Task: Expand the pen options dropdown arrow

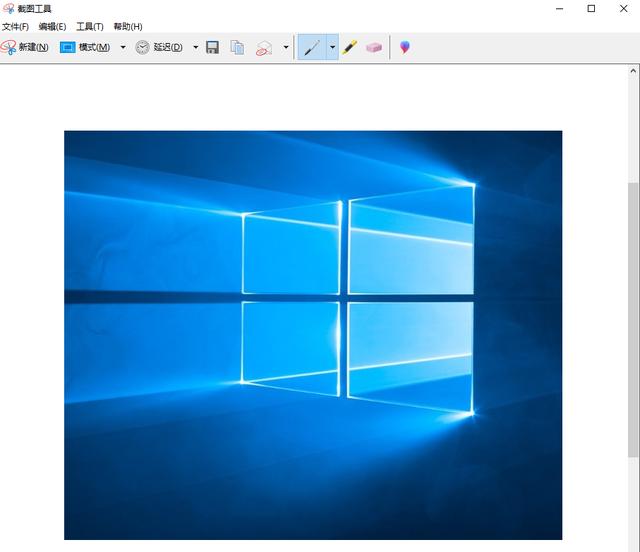Action: click(332, 47)
